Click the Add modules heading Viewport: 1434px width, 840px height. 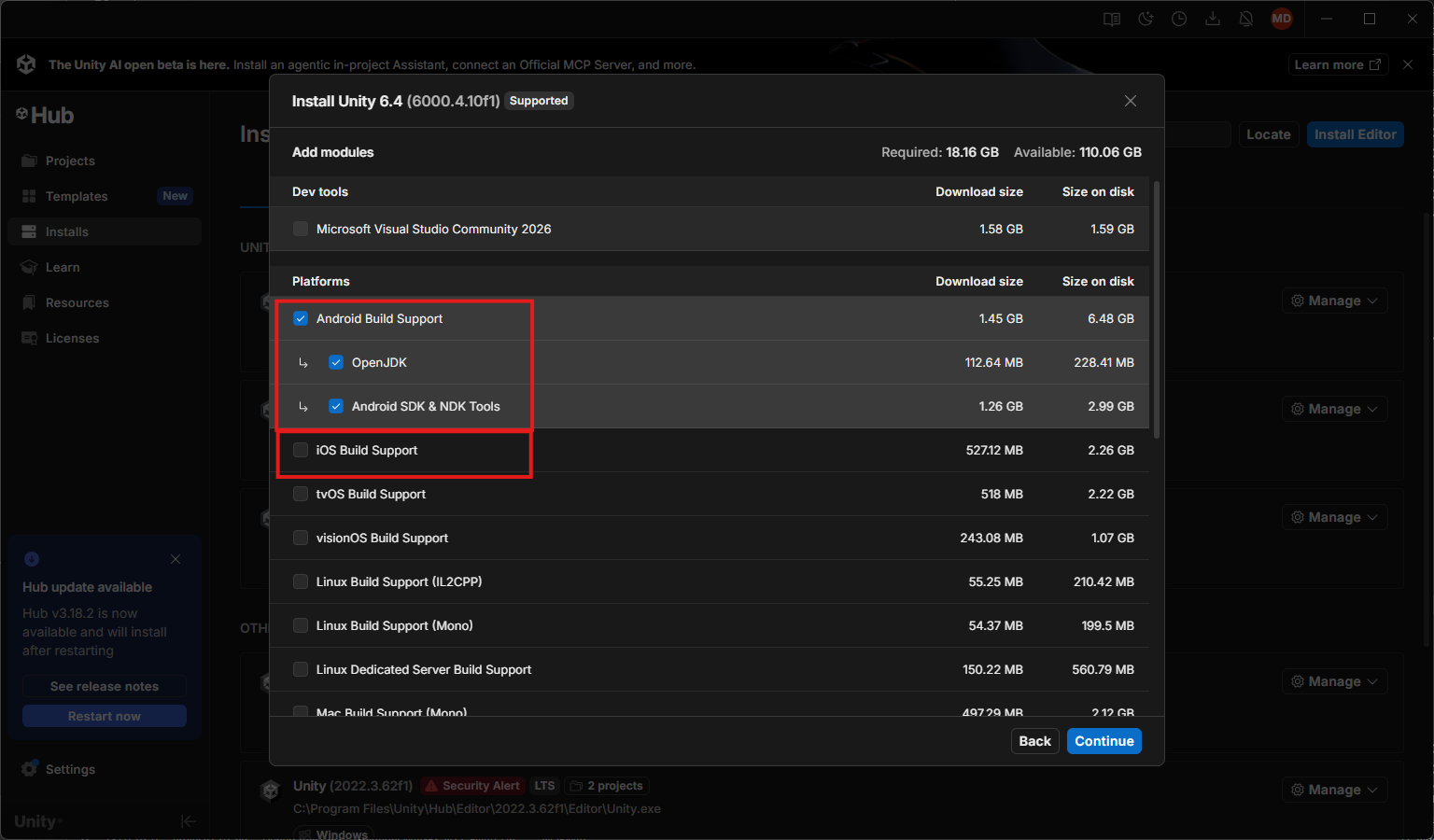(x=333, y=152)
